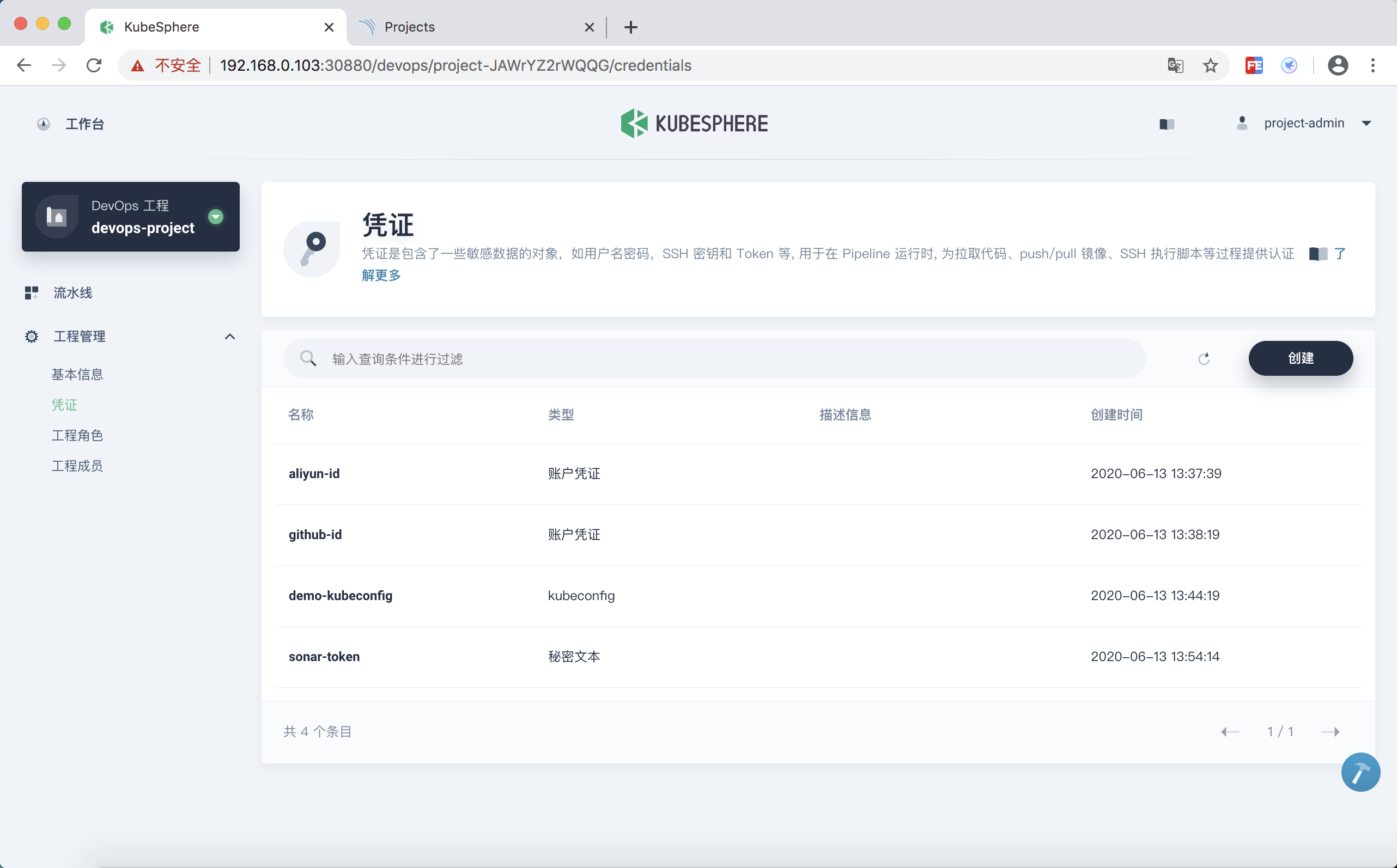Go to previous page arrow in pagination

coord(1230,731)
